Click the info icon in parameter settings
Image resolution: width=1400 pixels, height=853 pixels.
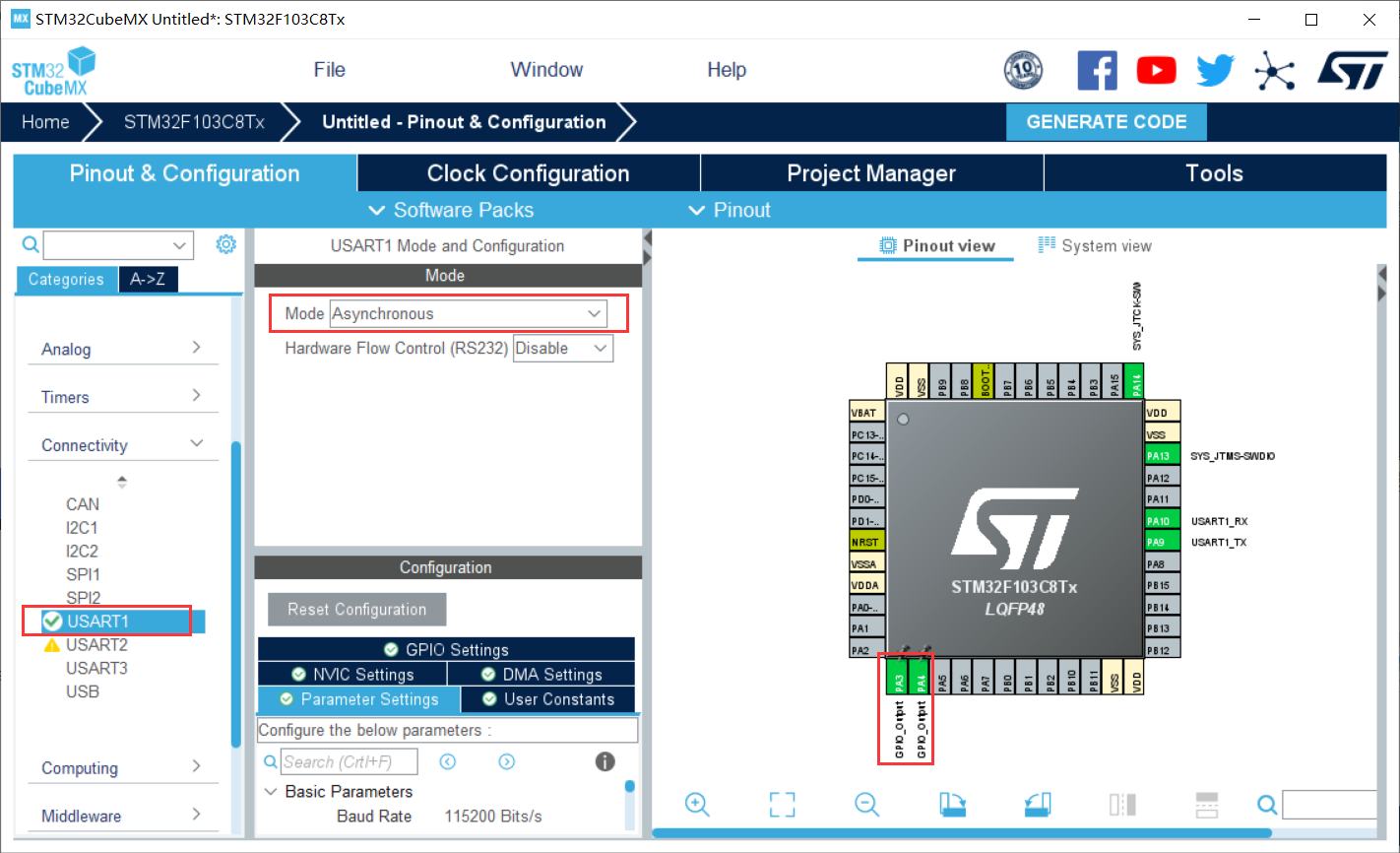605,761
